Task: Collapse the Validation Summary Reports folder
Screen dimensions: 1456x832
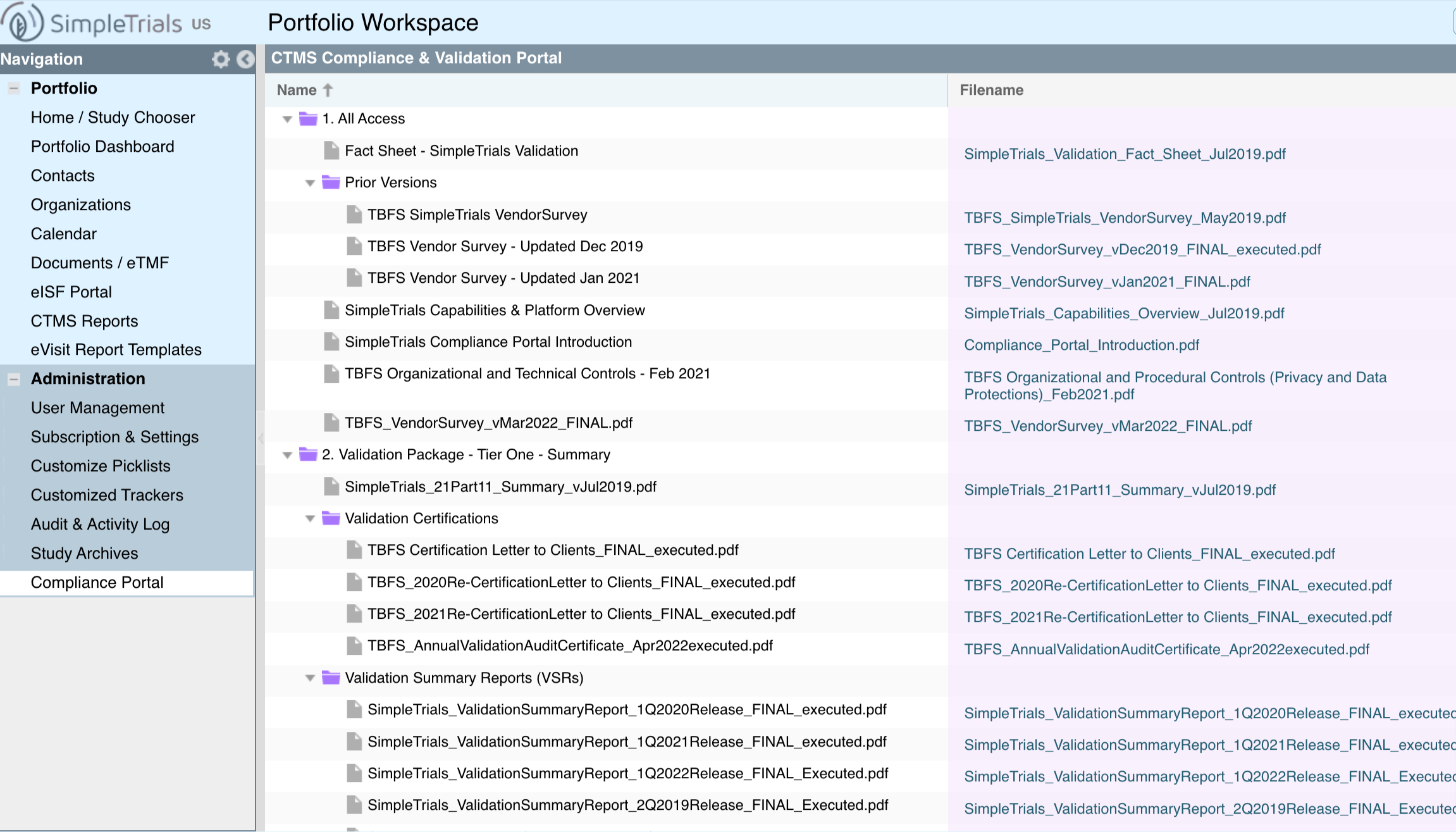Action: [310, 678]
